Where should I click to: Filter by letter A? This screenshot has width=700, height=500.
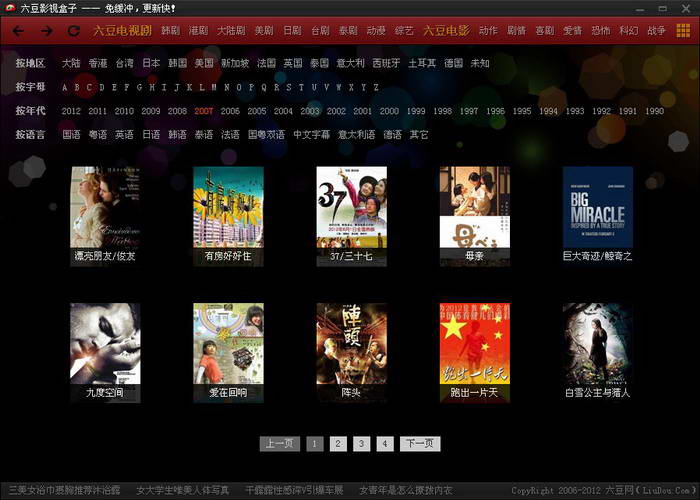coord(65,87)
